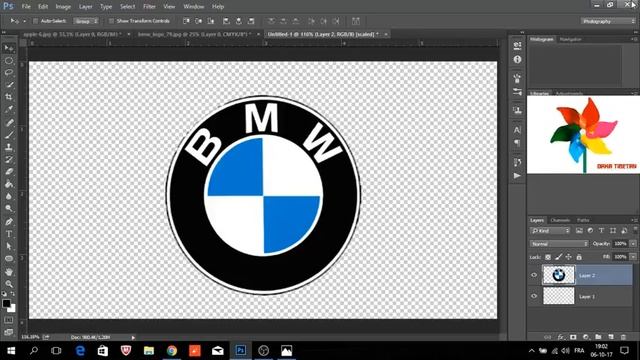This screenshot has width=640, height=360.
Task: Select the Paint Bucket tool
Action: [9, 184]
